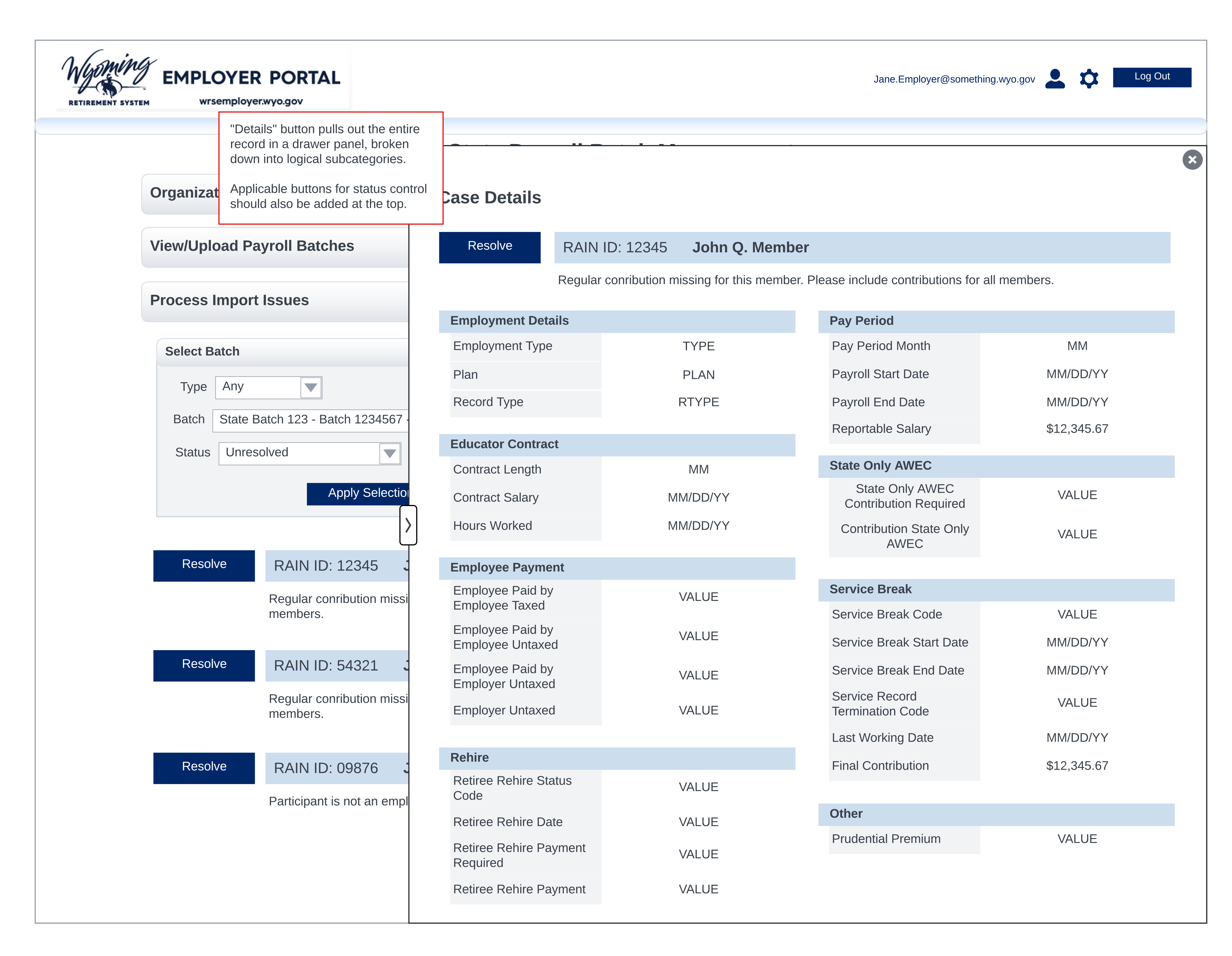The width and height of the screenshot is (1232, 956).
Task: Click the Rehire section header
Action: click(616, 758)
